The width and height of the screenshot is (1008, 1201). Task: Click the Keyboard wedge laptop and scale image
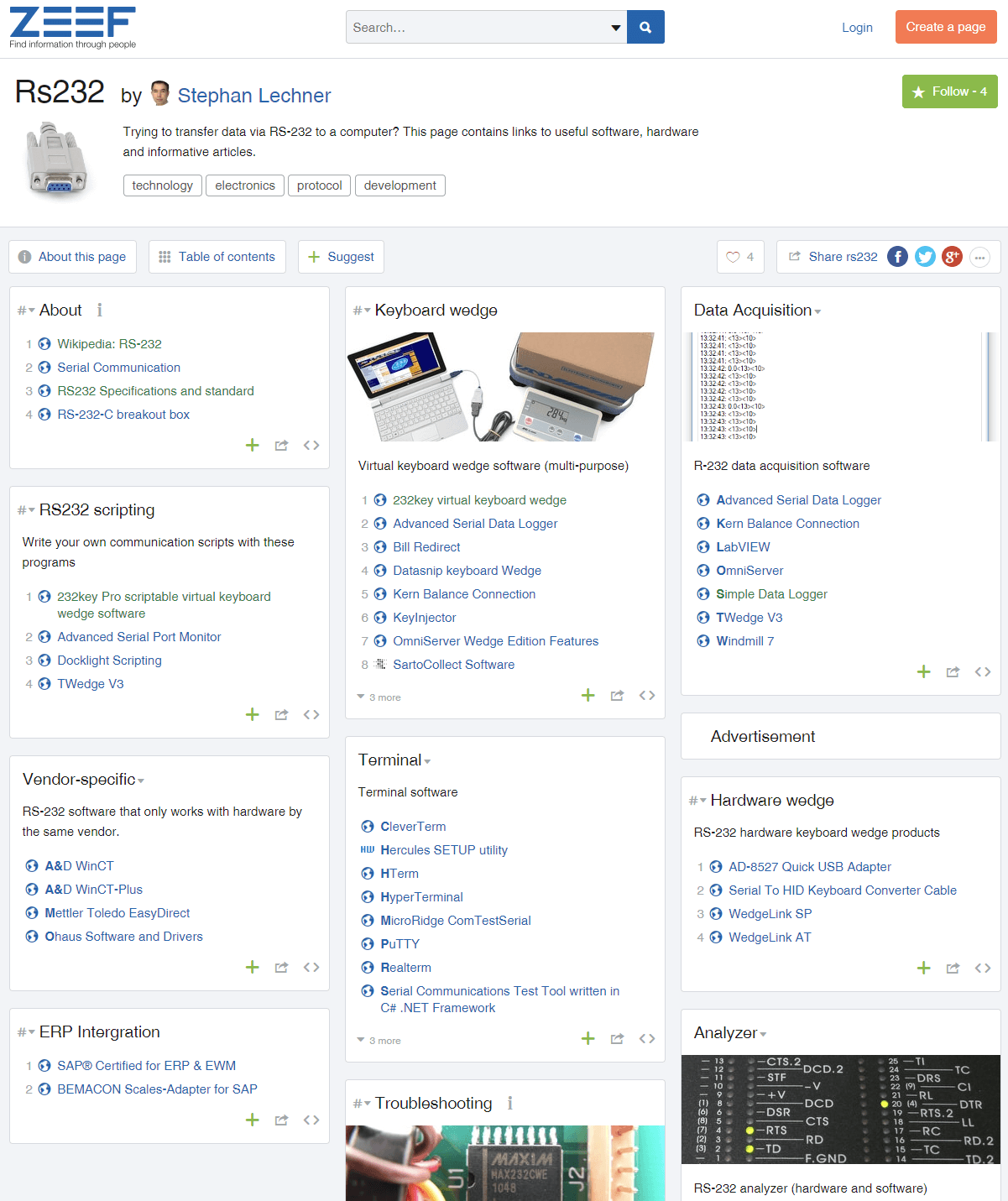pos(504,387)
